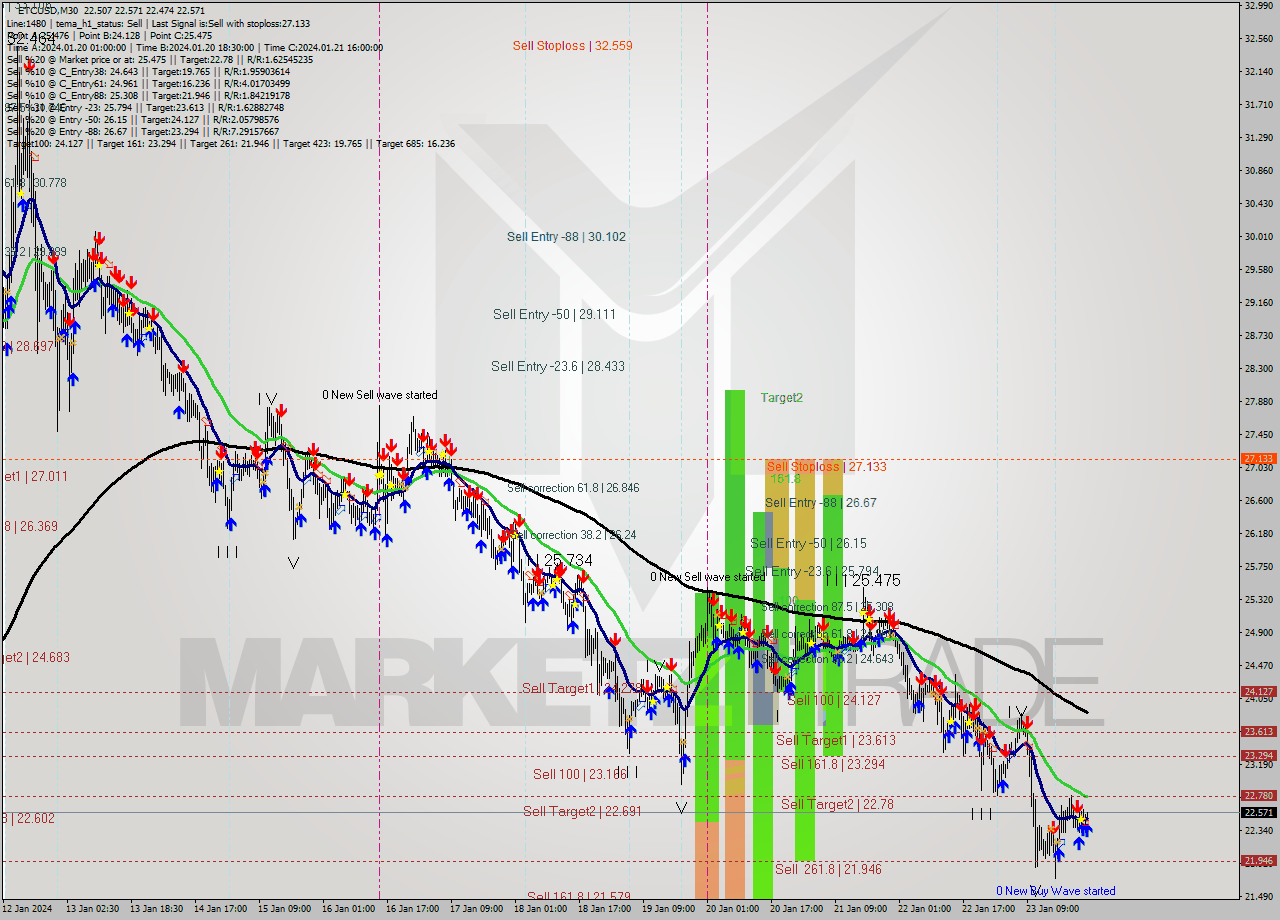This screenshot has height=920, width=1280.
Task: Click the 'Sell Entry -88 | 26.67' chart label
Action: click(821, 502)
